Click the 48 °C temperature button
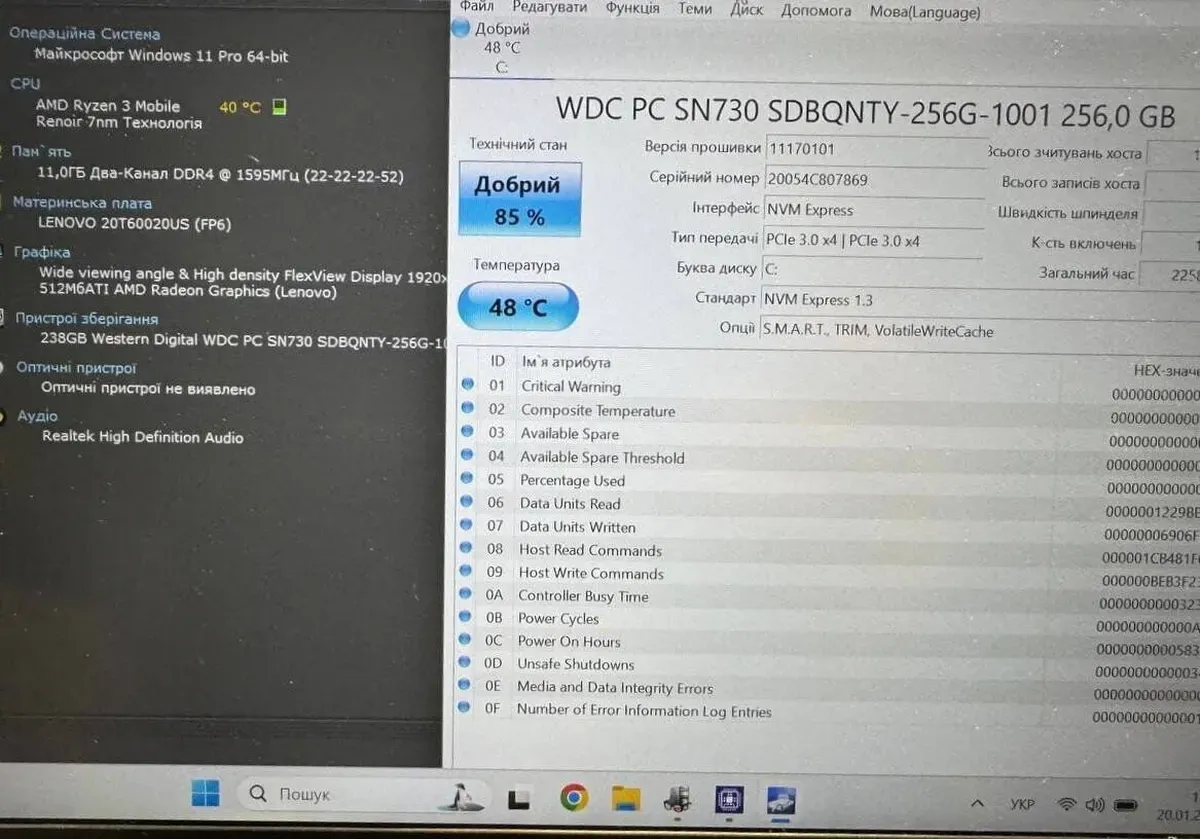The image size is (1200, 839). click(518, 307)
